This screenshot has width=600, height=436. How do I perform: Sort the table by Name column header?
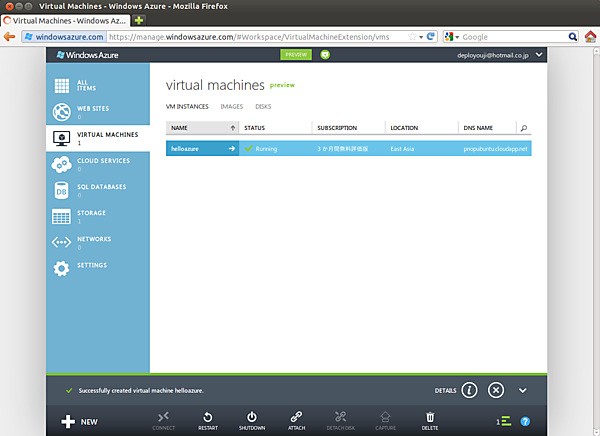[x=202, y=128]
